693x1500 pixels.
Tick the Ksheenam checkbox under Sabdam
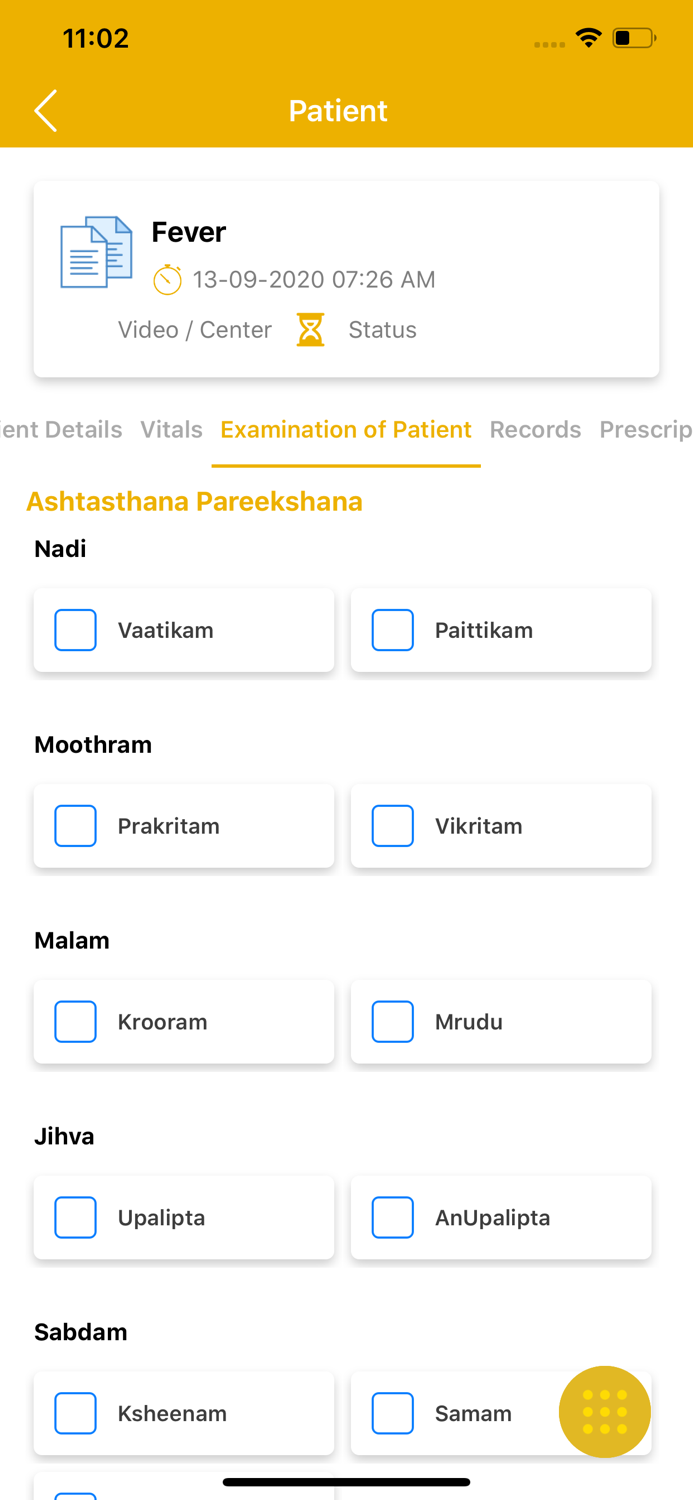coord(75,1412)
